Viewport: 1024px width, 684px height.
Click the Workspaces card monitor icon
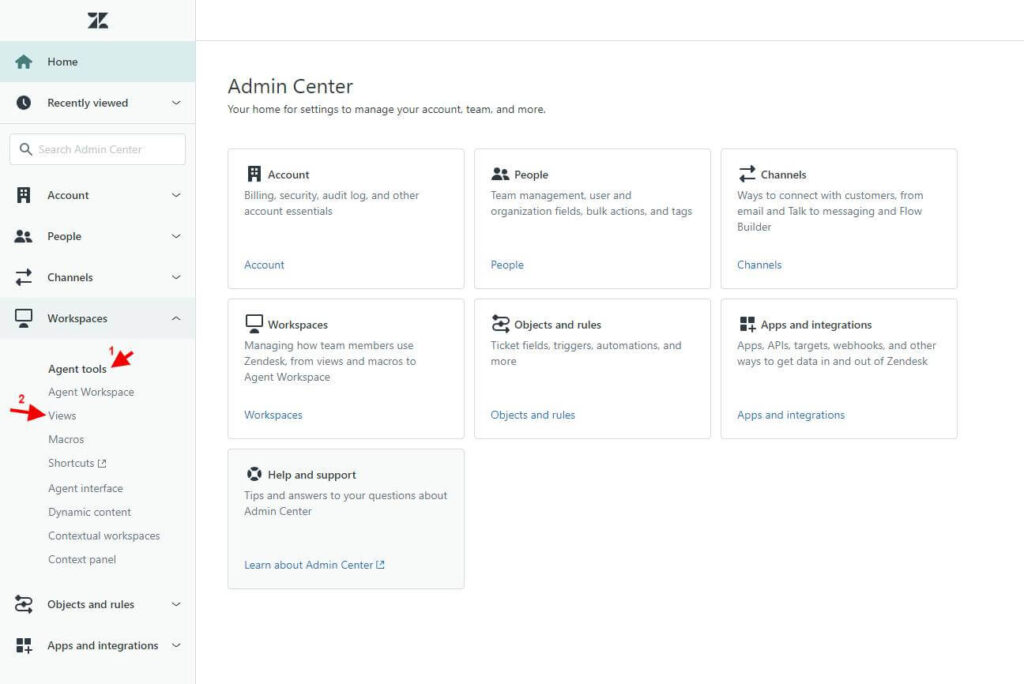254,324
